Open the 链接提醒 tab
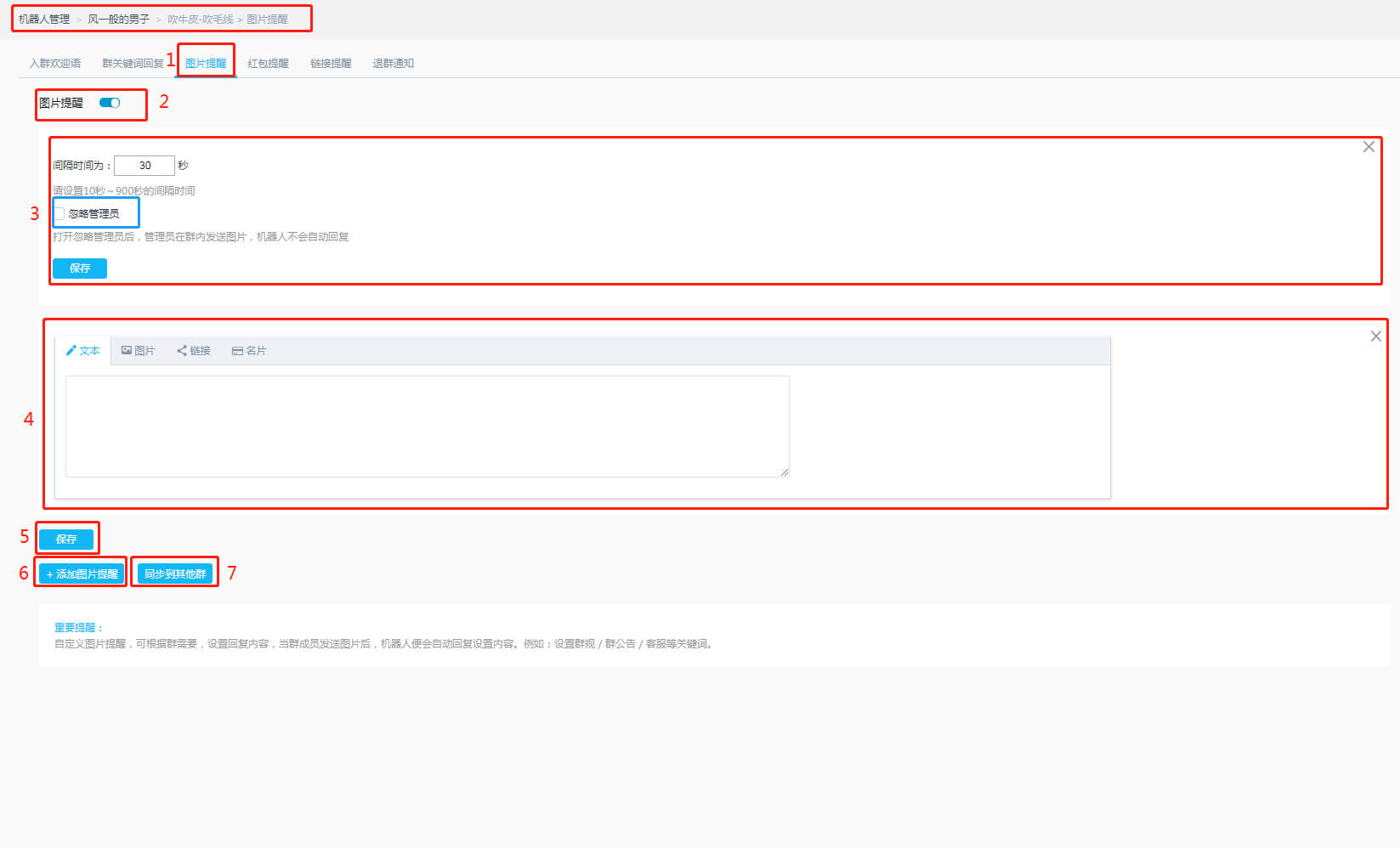This screenshot has height=848, width=1400. (331, 64)
